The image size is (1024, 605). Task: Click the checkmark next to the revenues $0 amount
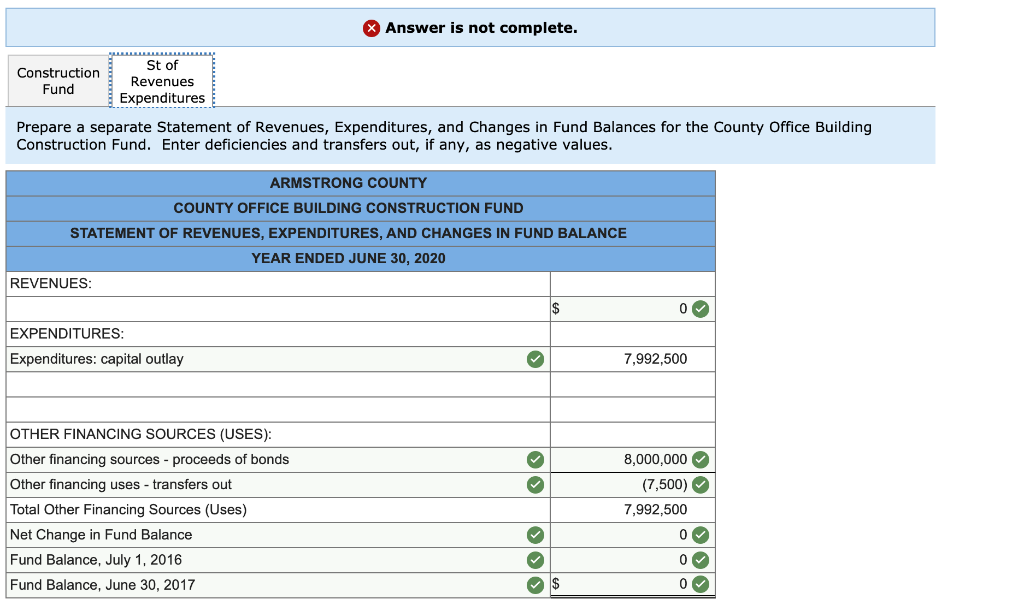(x=699, y=309)
